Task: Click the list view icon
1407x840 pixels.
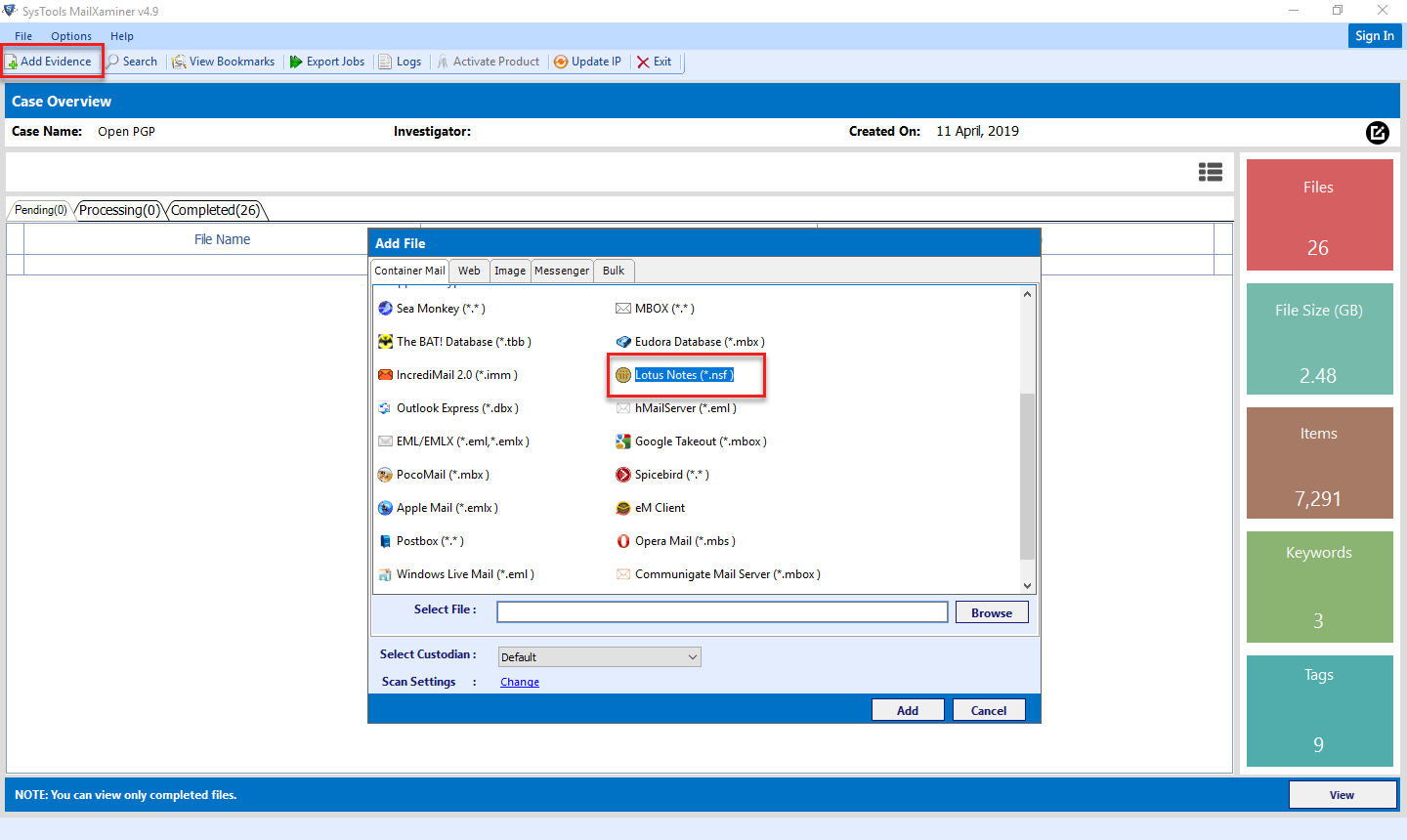Action: click(x=1211, y=172)
